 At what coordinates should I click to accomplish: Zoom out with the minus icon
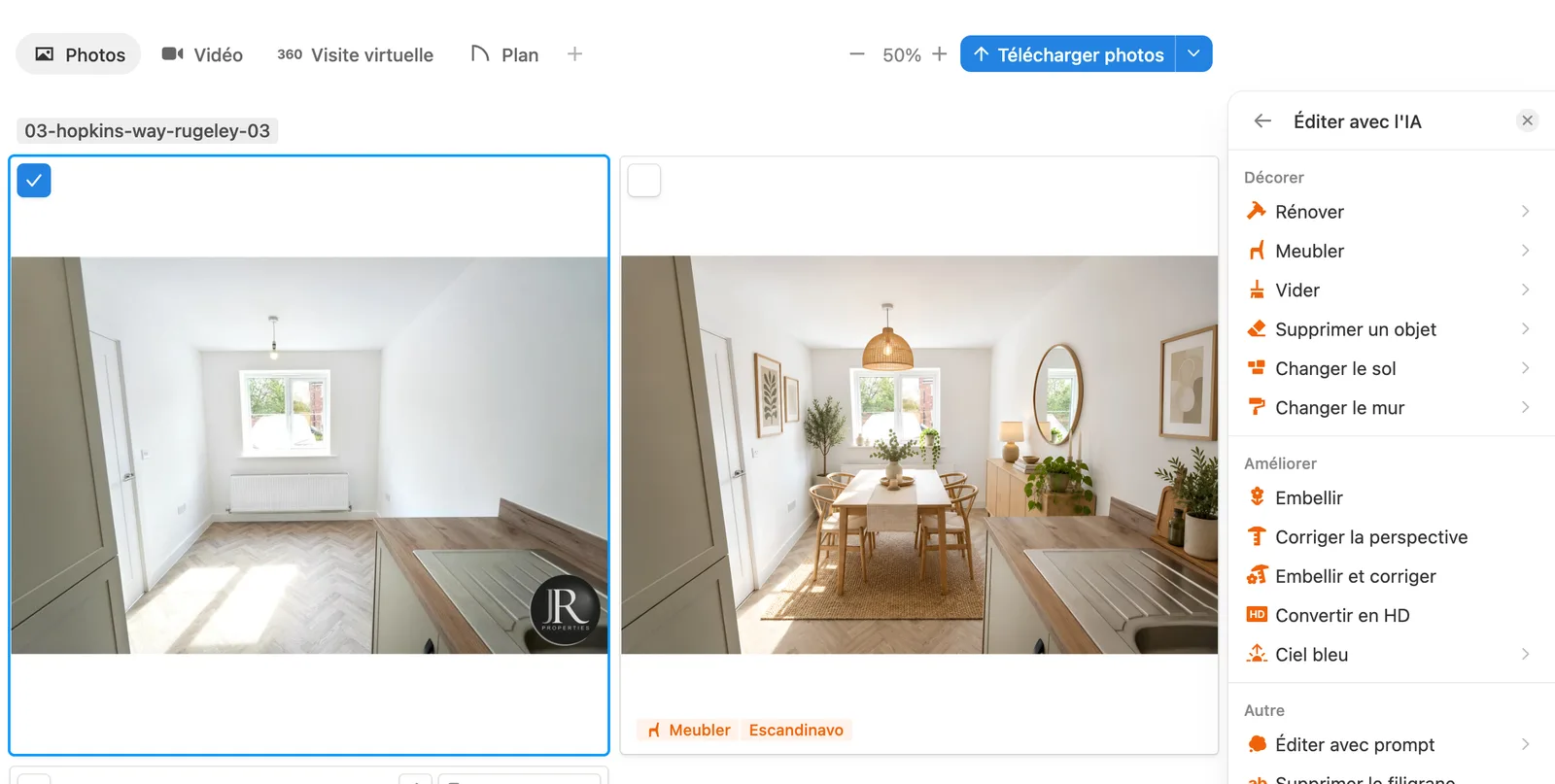[856, 54]
